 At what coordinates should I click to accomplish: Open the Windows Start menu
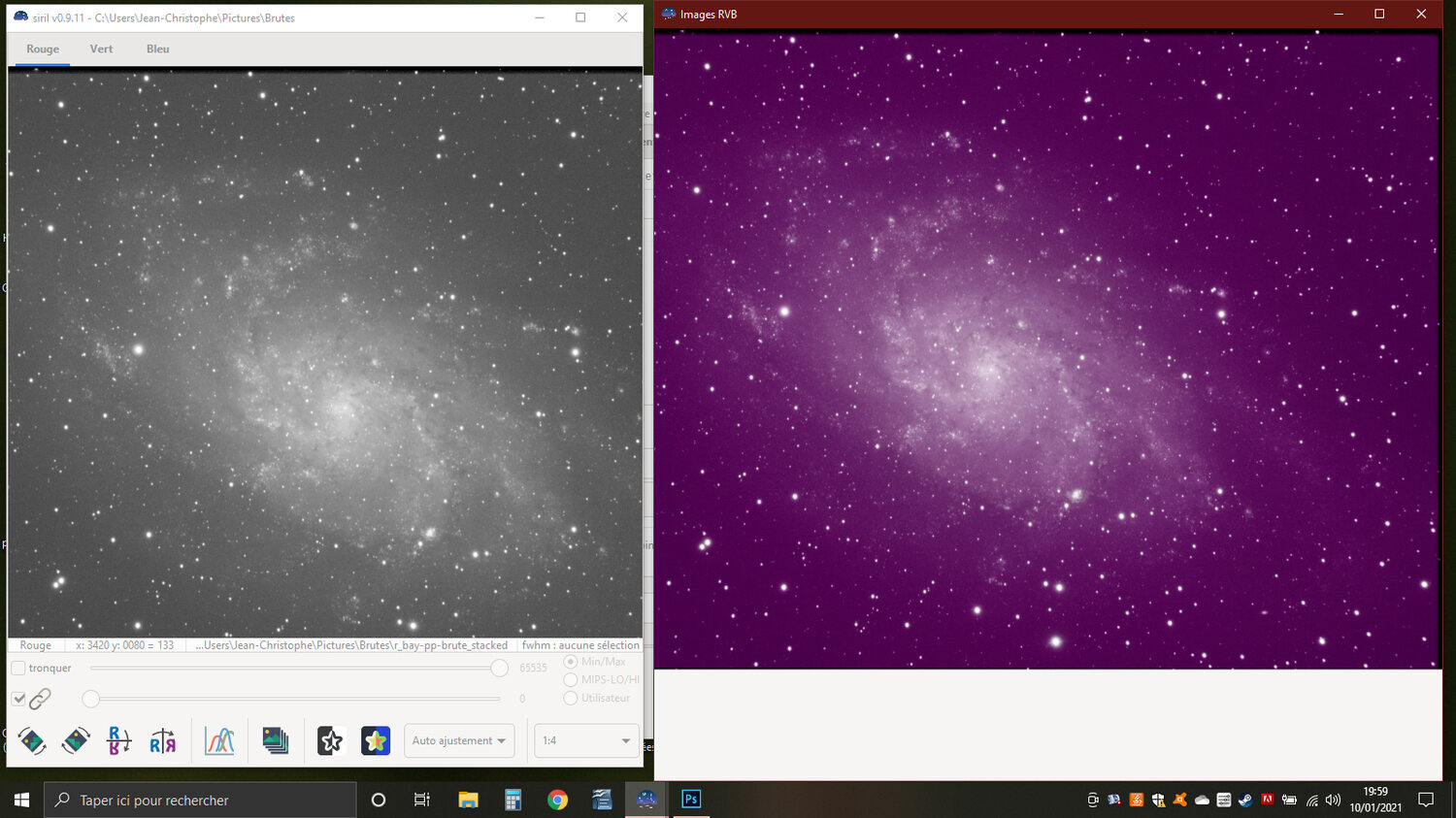tap(21, 800)
